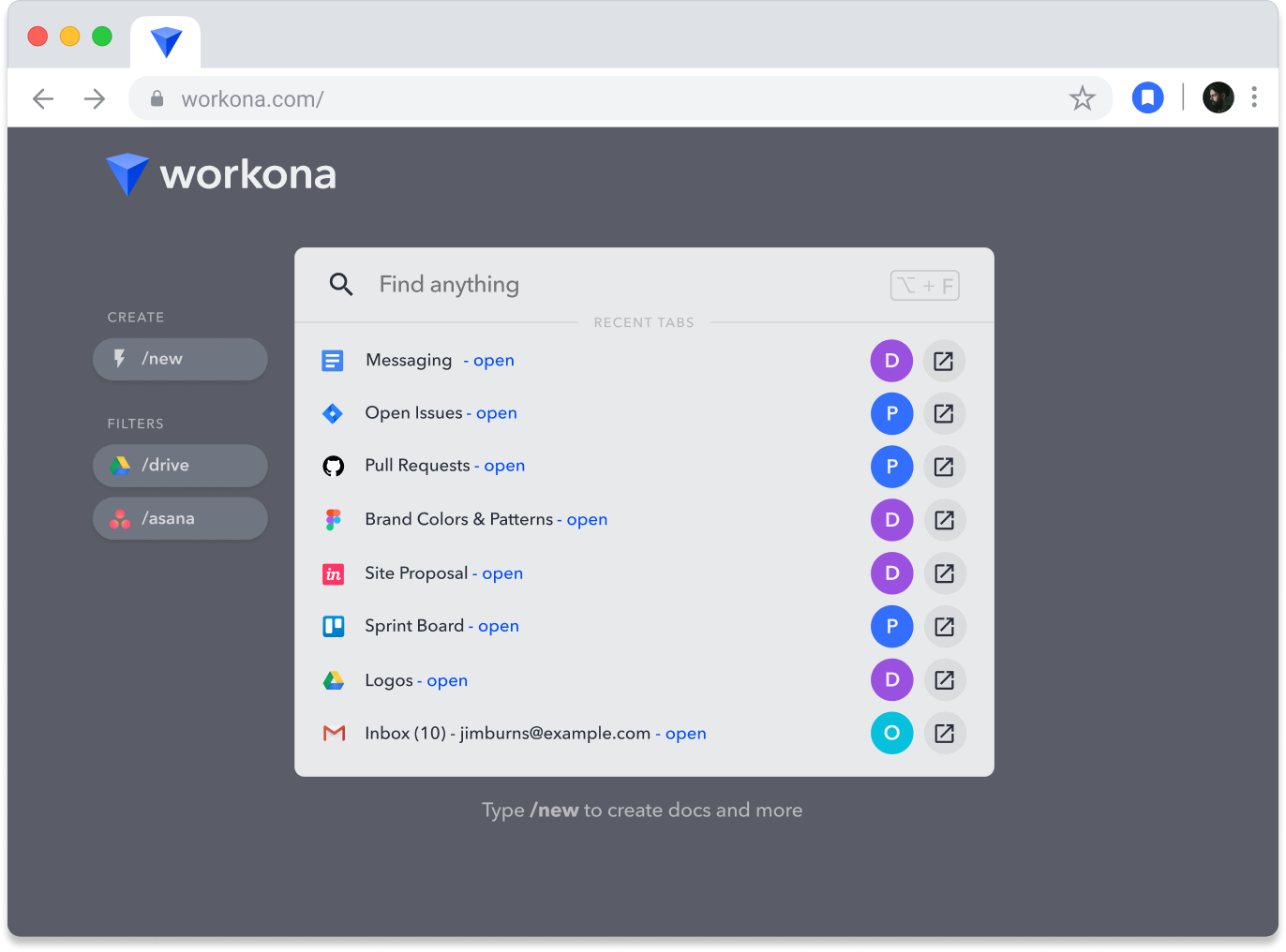Click the Workona logo in header
Viewport: 1286px width, 952px height.
pyautogui.click(x=221, y=174)
